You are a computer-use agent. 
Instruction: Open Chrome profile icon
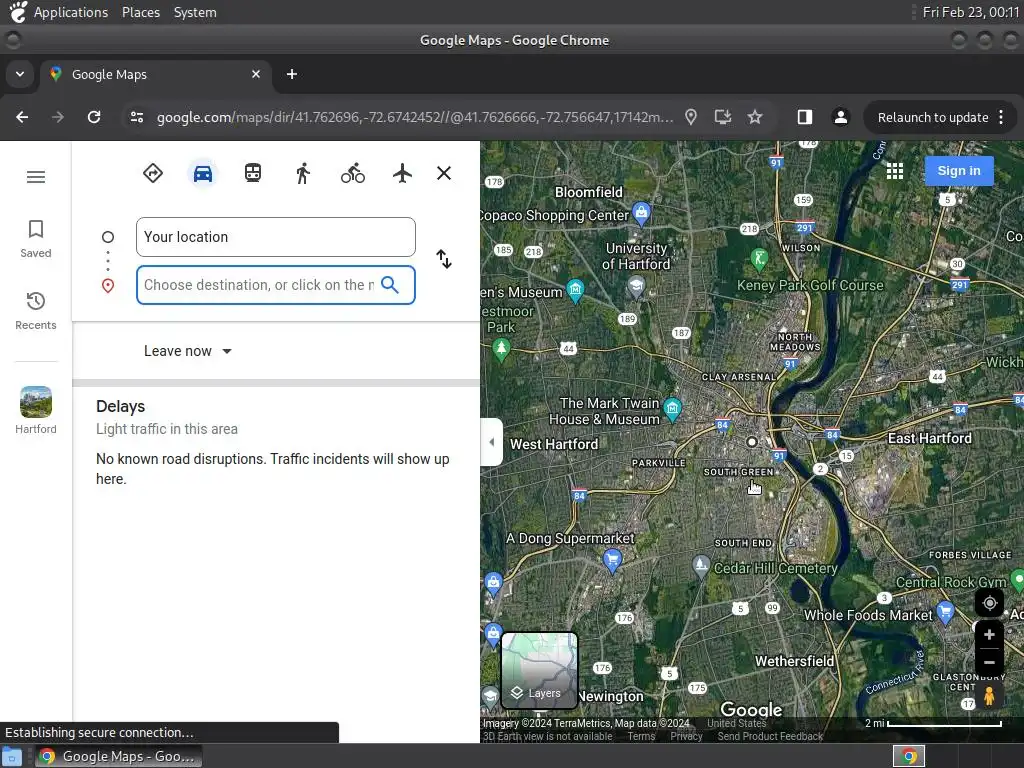pyautogui.click(x=840, y=117)
